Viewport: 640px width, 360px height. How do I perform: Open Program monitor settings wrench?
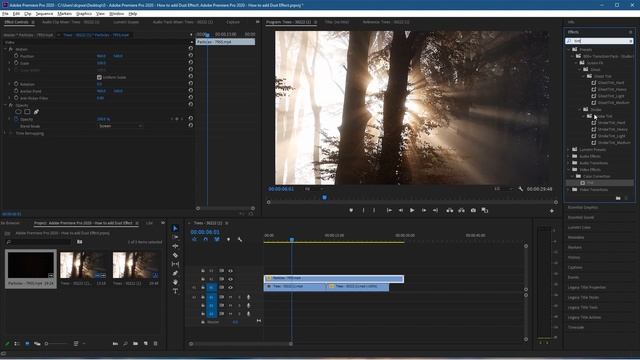point(520,189)
